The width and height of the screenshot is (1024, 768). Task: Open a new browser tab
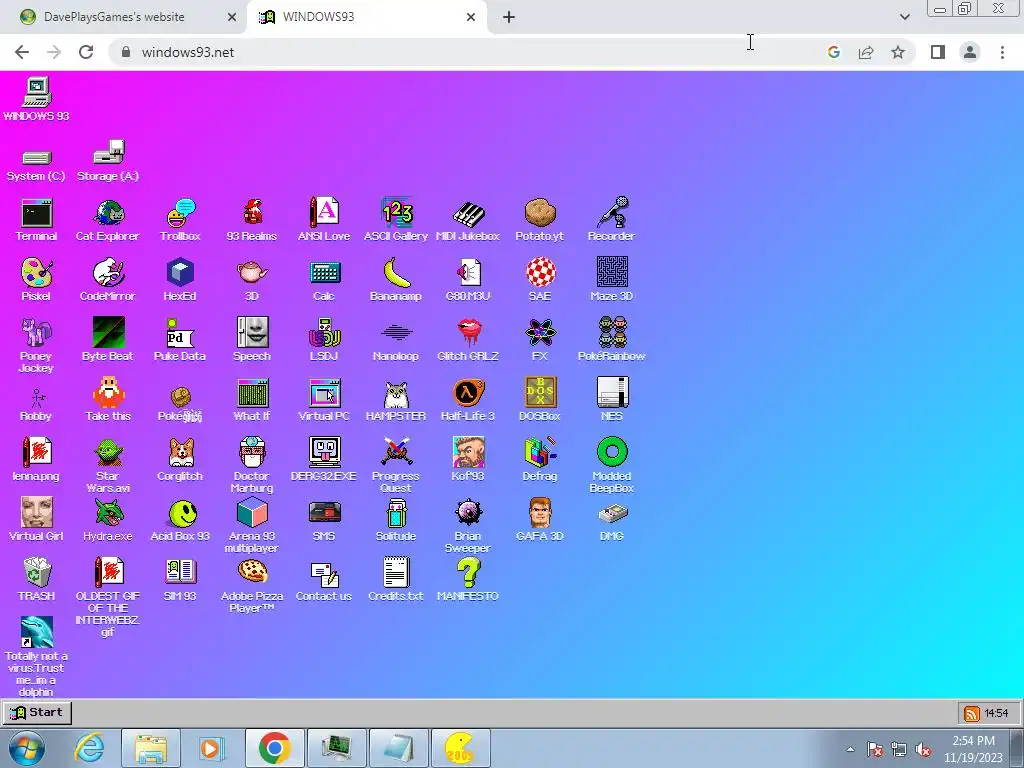[x=509, y=17]
